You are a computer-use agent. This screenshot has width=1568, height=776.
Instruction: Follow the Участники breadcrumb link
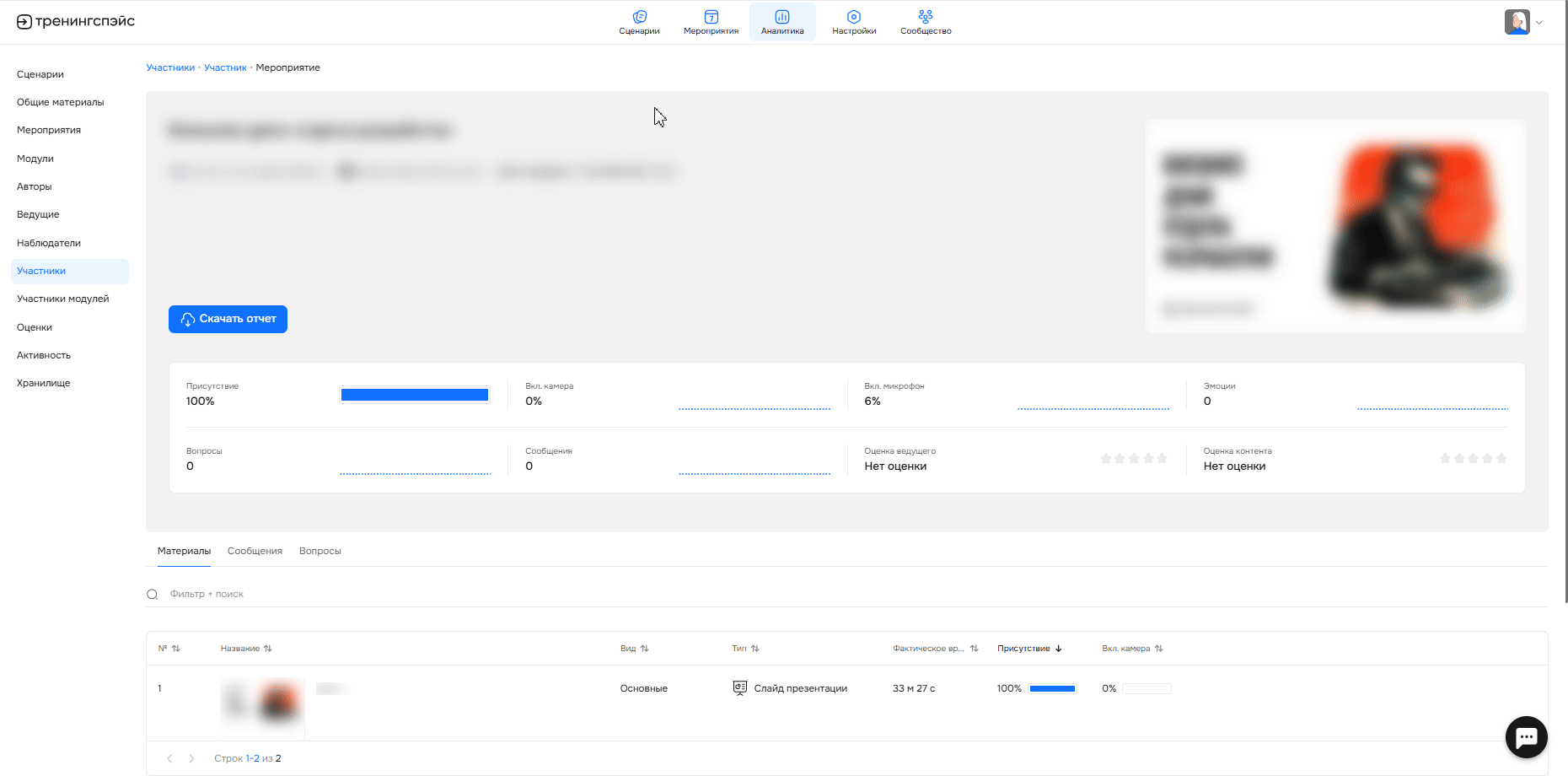point(170,67)
